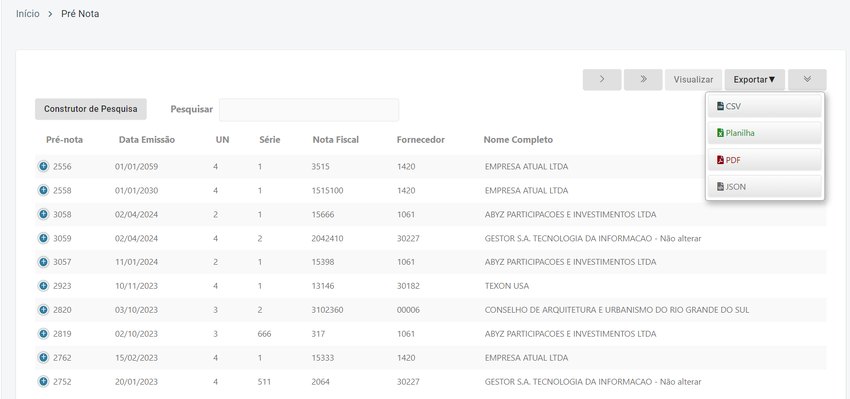The height and width of the screenshot is (399, 850).
Task: Select the date 03/10/2023 cell
Action: tap(137, 310)
